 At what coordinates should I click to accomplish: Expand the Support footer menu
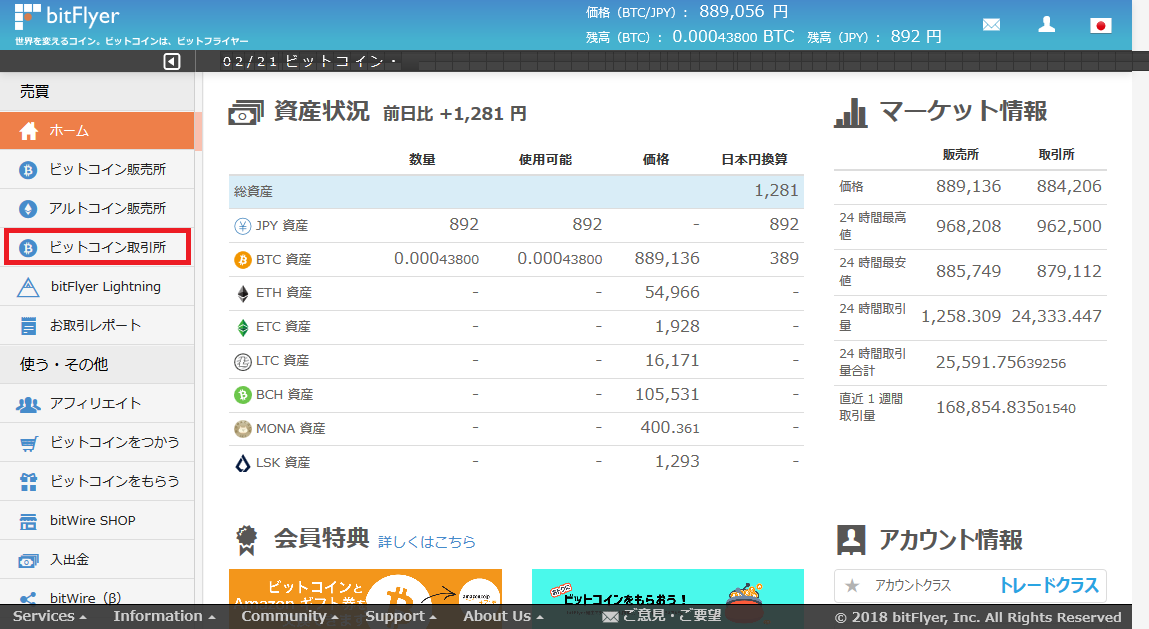[401, 617]
